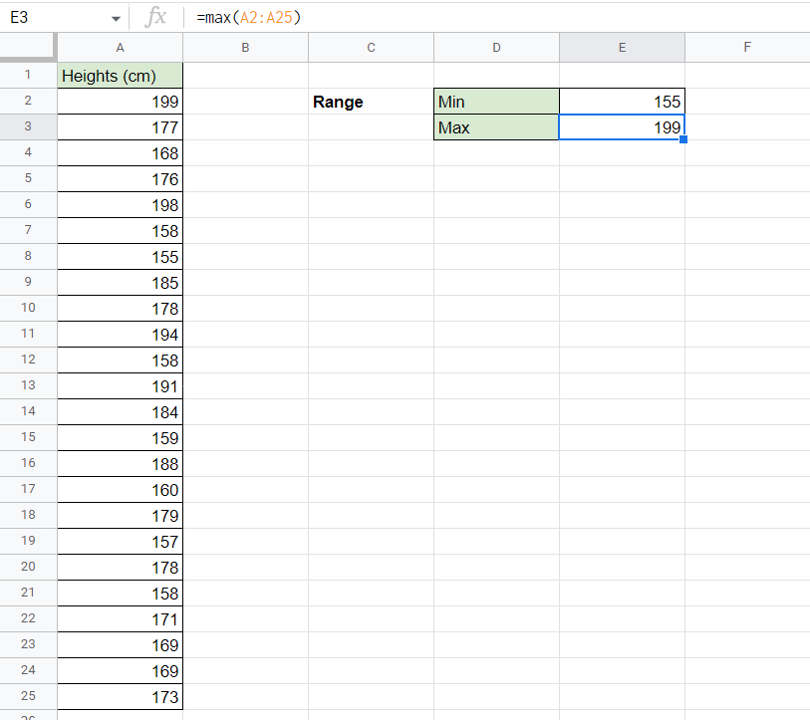The image size is (810, 720).
Task: Select row 21 header
Action: coord(28,592)
